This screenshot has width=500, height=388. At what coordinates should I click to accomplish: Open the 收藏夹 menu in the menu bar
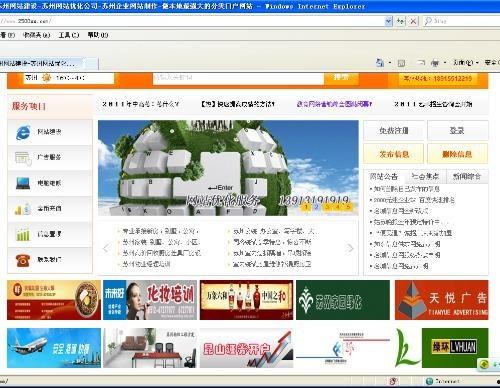tap(36, 35)
